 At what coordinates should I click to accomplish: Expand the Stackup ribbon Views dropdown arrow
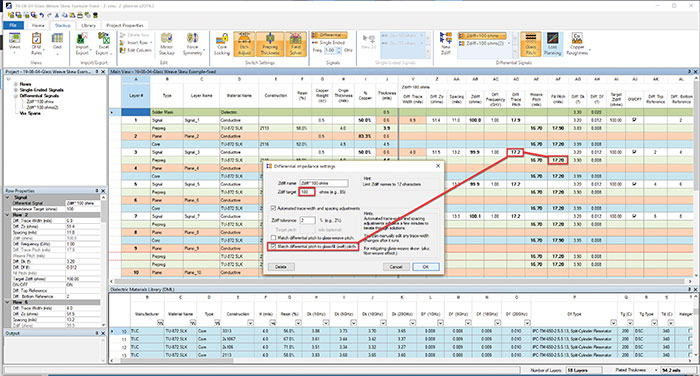pyautogui.click(x=14, y=54)
